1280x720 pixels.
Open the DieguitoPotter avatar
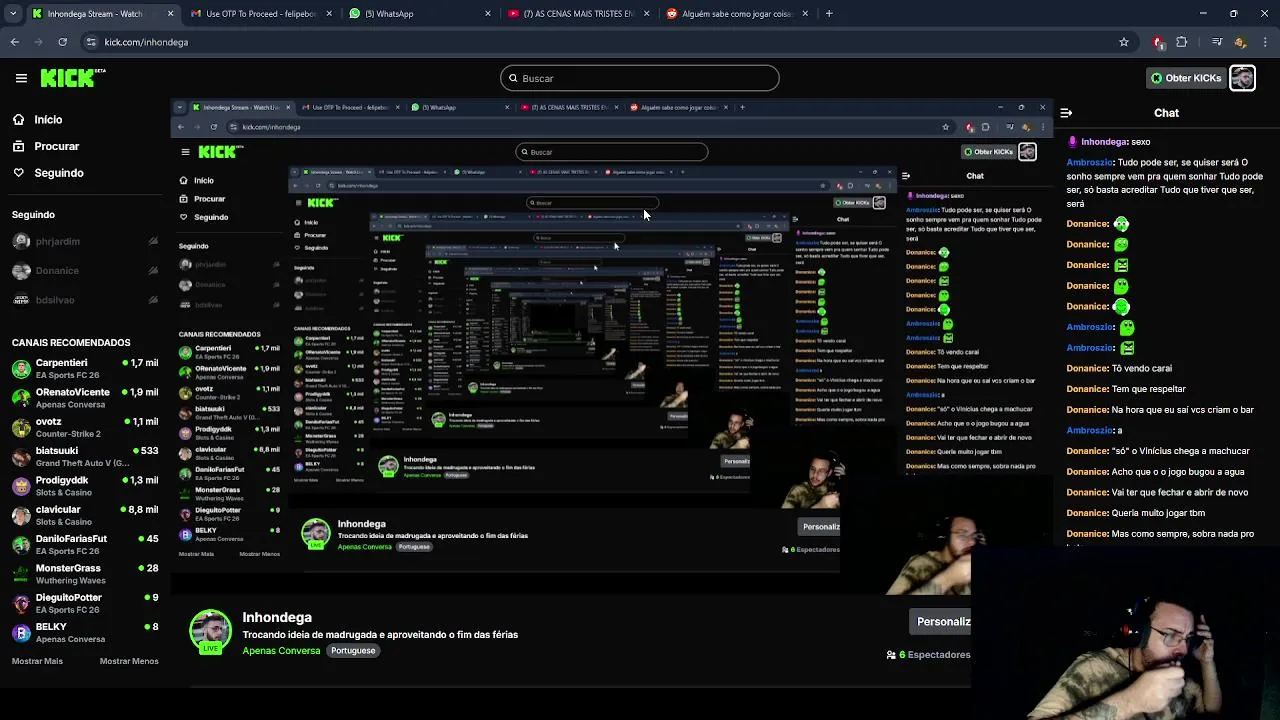(21, 603)
